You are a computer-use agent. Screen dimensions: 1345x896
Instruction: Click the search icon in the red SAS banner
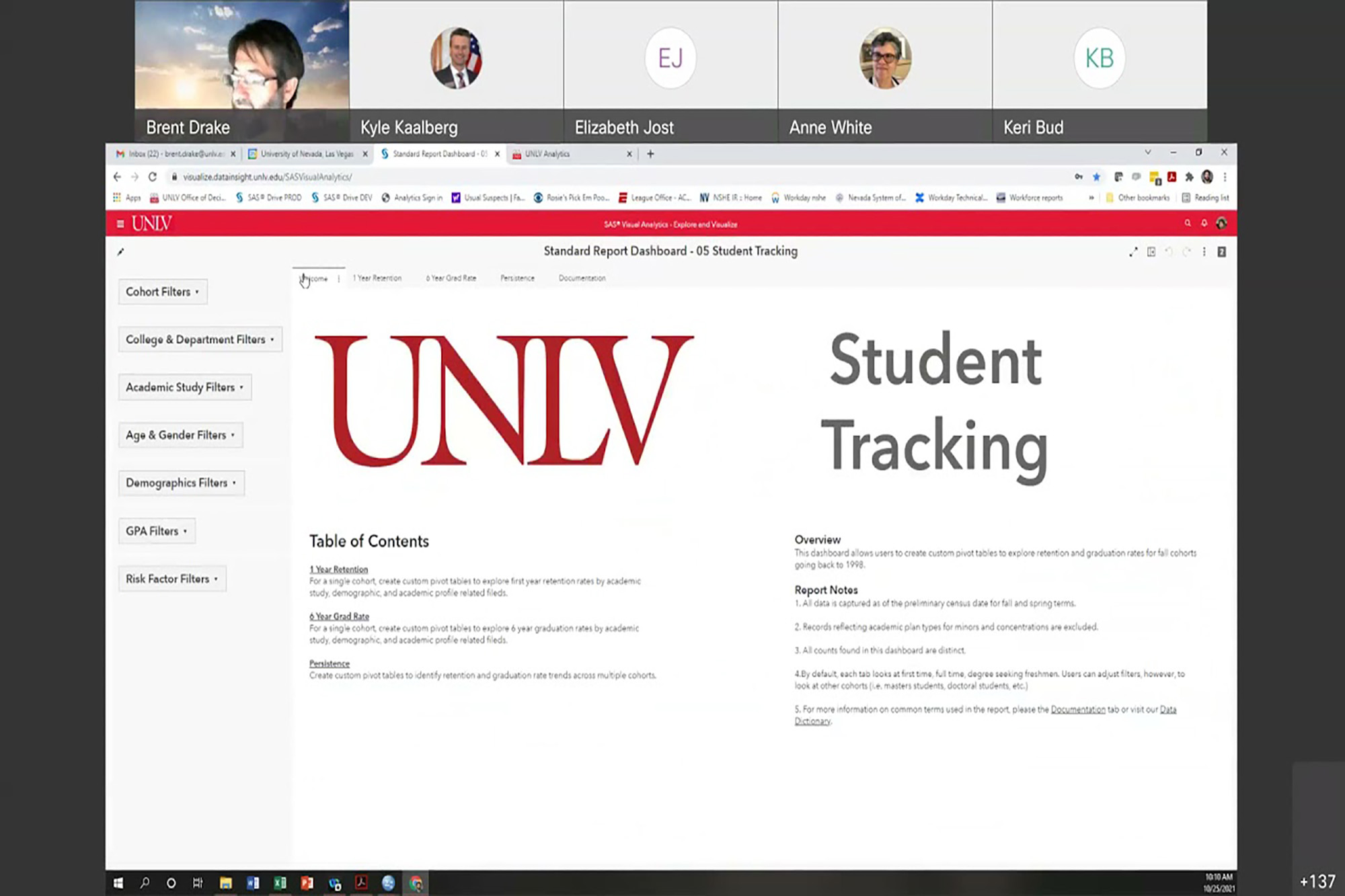click(1188, 223)
